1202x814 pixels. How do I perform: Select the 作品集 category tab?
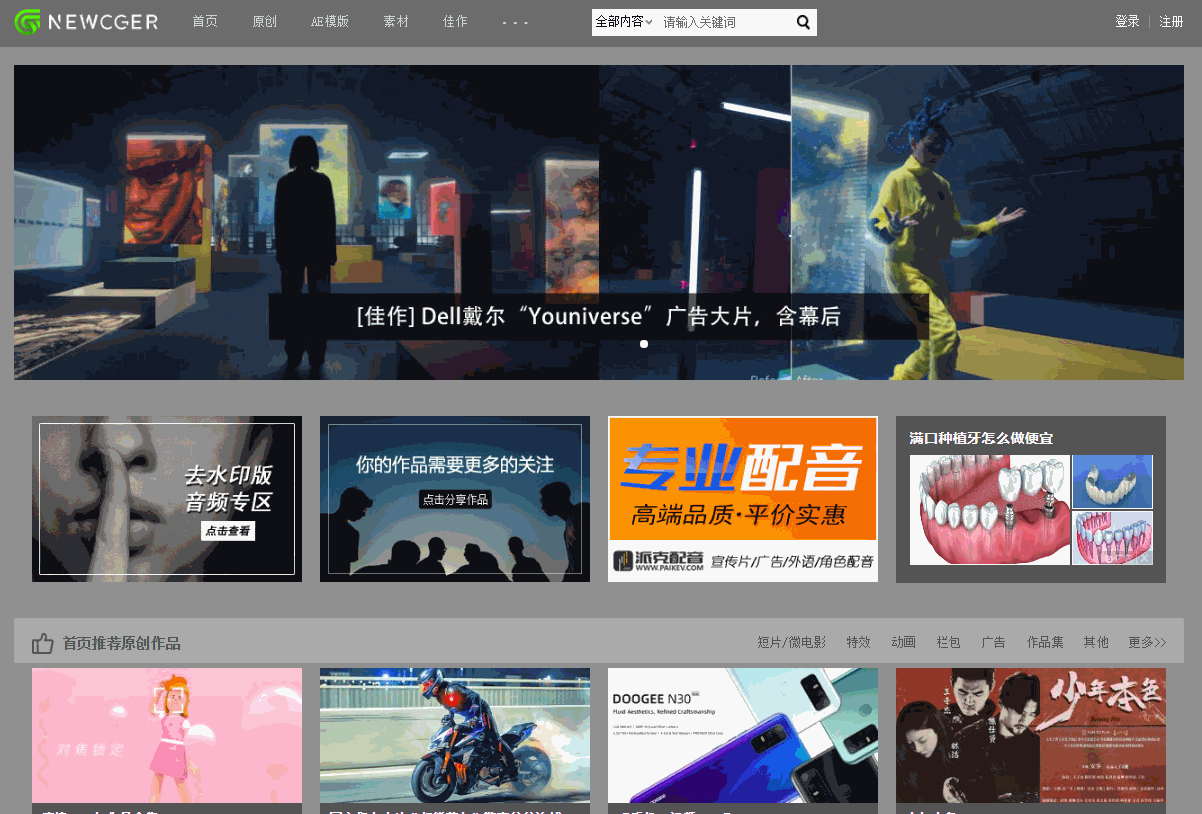pos(1045,642)
